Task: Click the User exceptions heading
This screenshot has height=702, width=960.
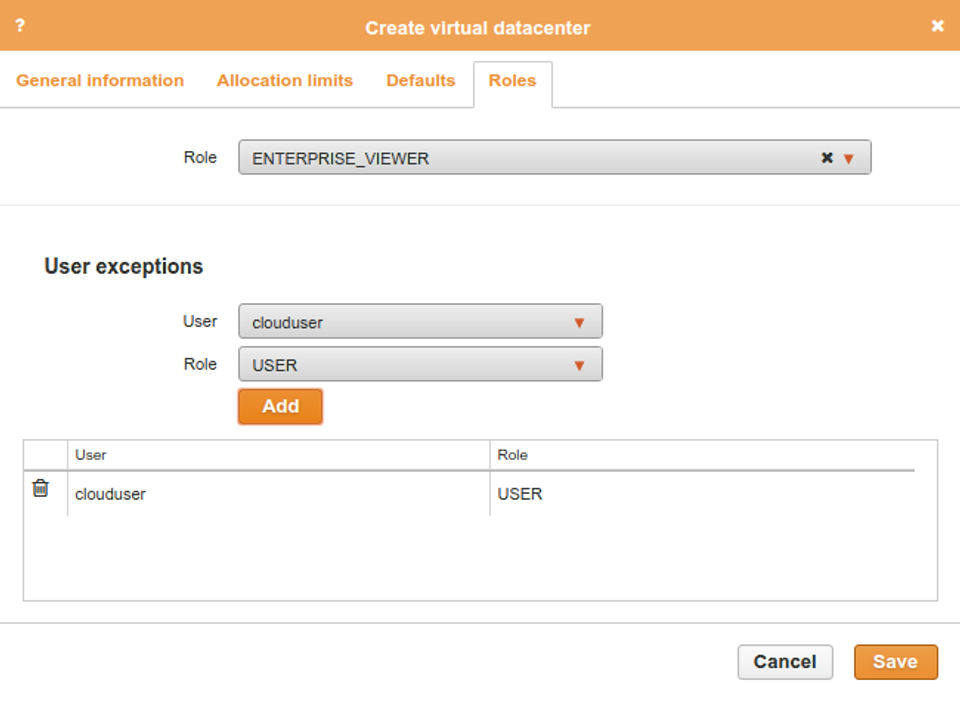Action: 124,266
